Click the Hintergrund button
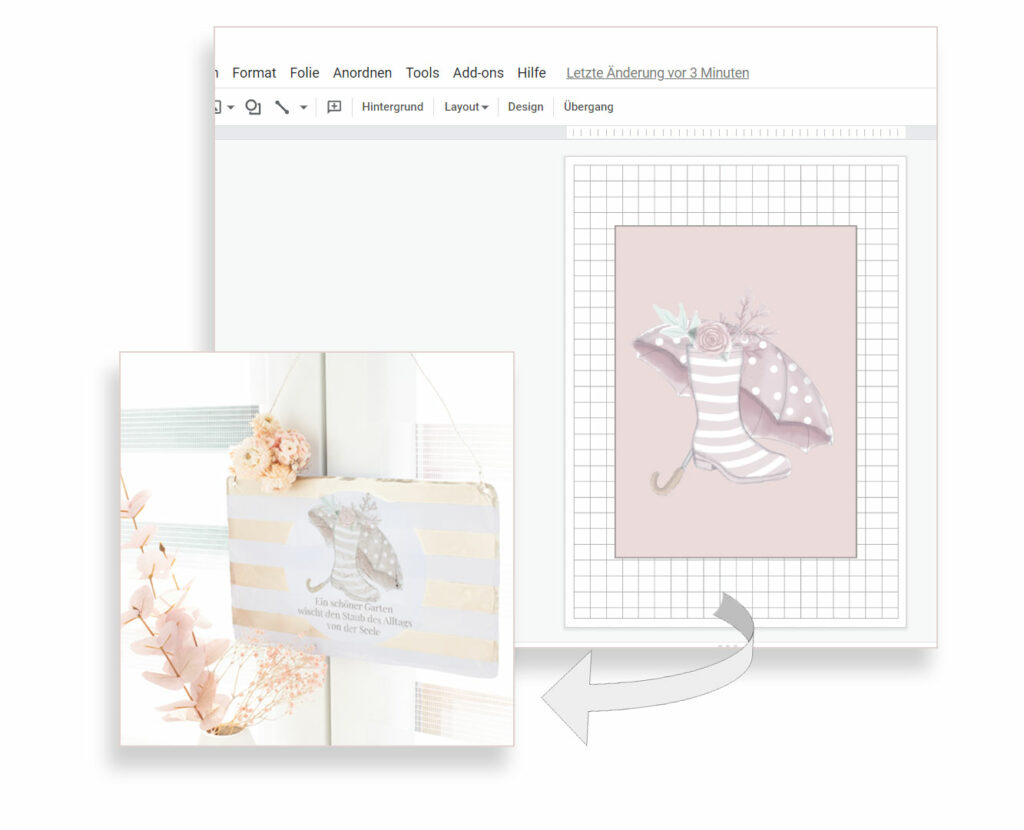Viewport: 1024px width, 830px height. [x=392, y=107]
